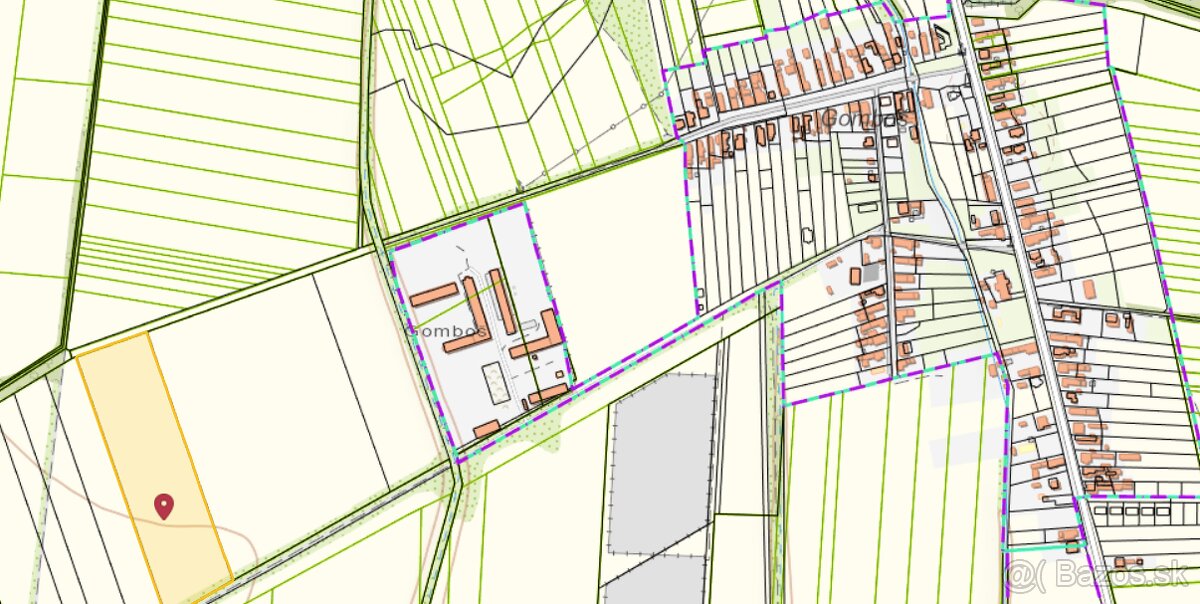Select the large gray dotted-border parcel
The width and height of the screenshot is (1200, 604).
pos(661,462)
